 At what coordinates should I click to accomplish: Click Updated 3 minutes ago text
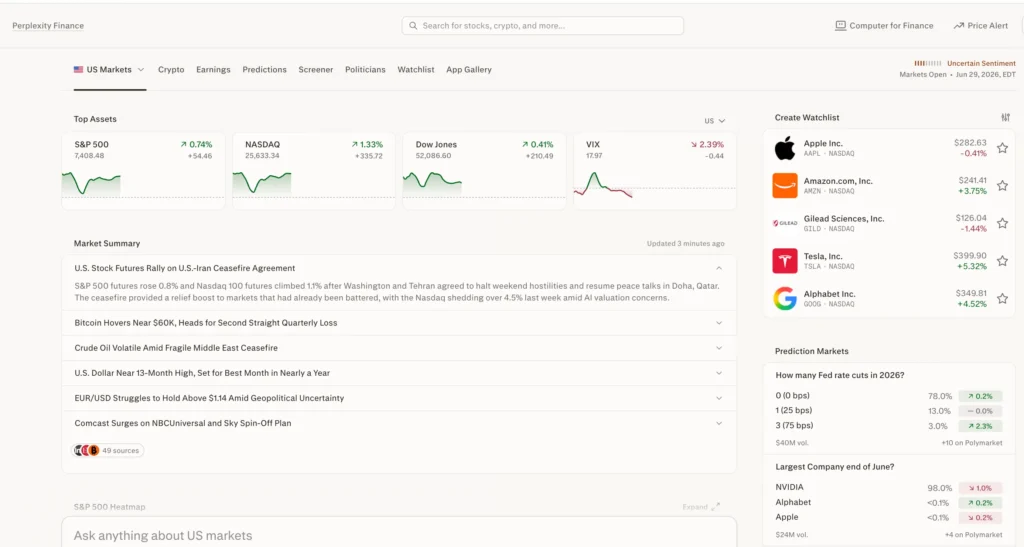coord(685,243)
